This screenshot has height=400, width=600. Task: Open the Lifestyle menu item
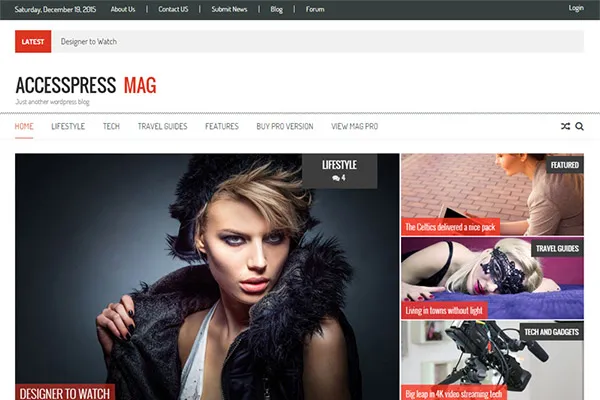click(68, 127)
